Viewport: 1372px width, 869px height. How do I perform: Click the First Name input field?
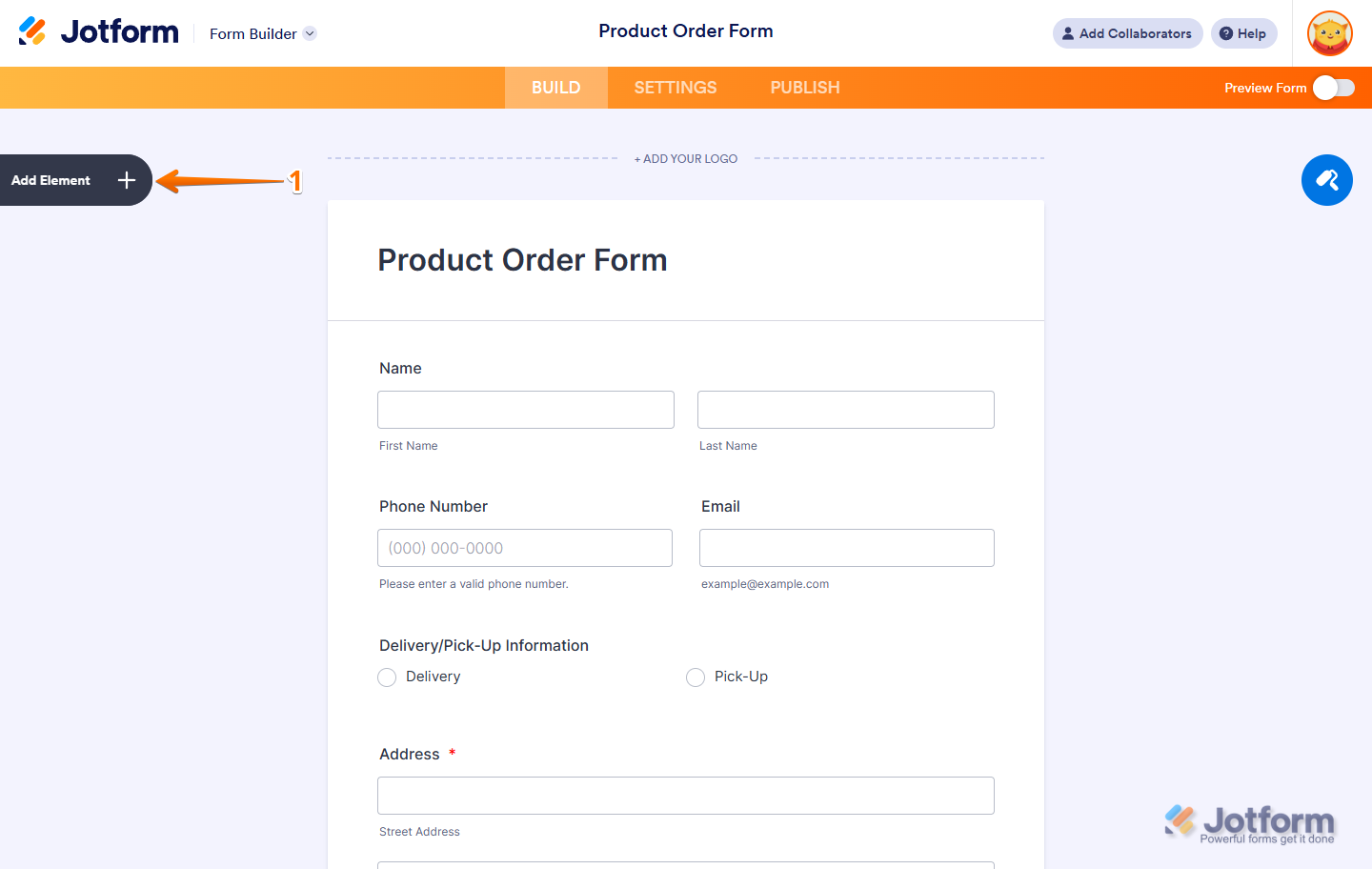pos(526,410)
